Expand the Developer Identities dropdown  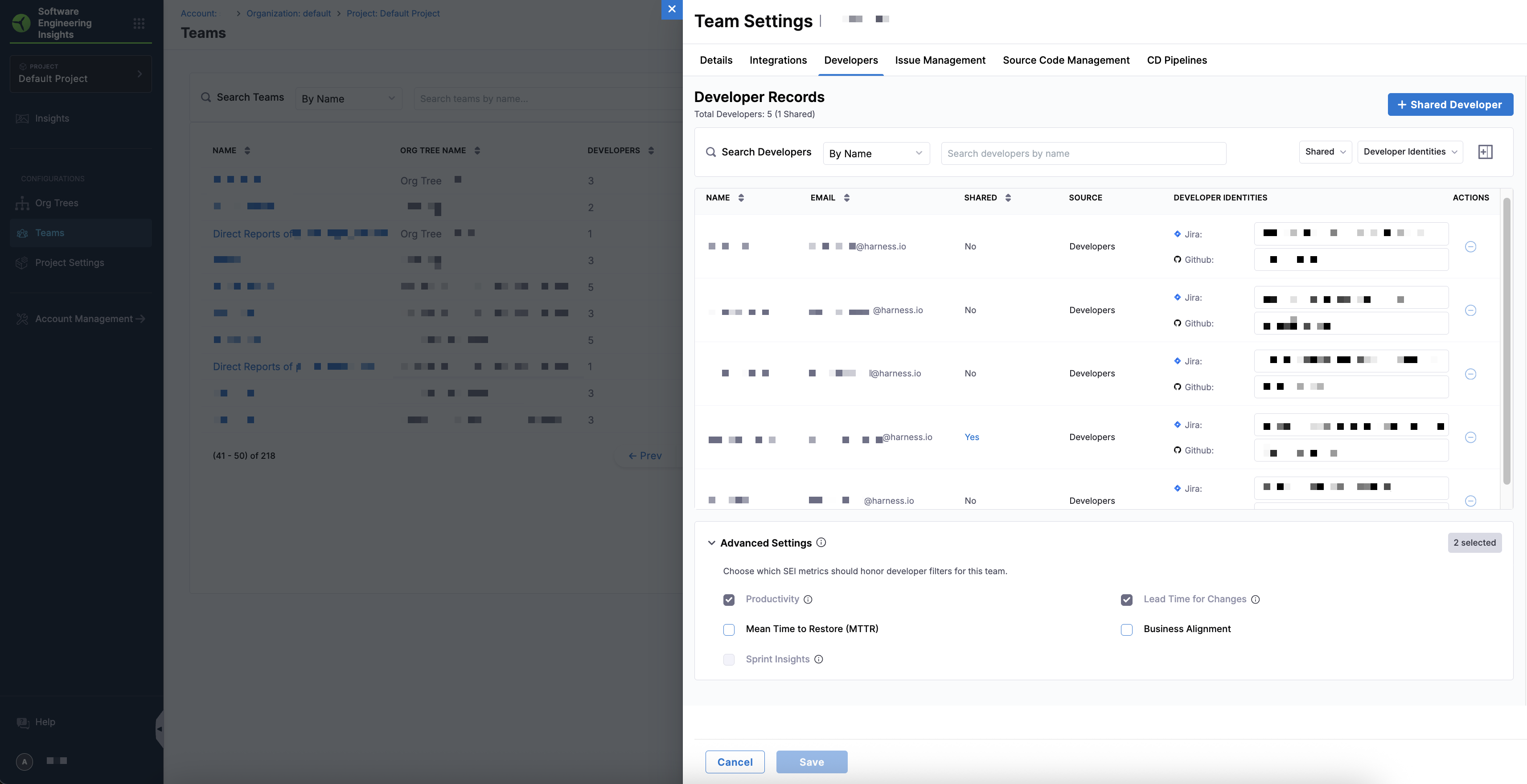click(x=1410, y=152)
